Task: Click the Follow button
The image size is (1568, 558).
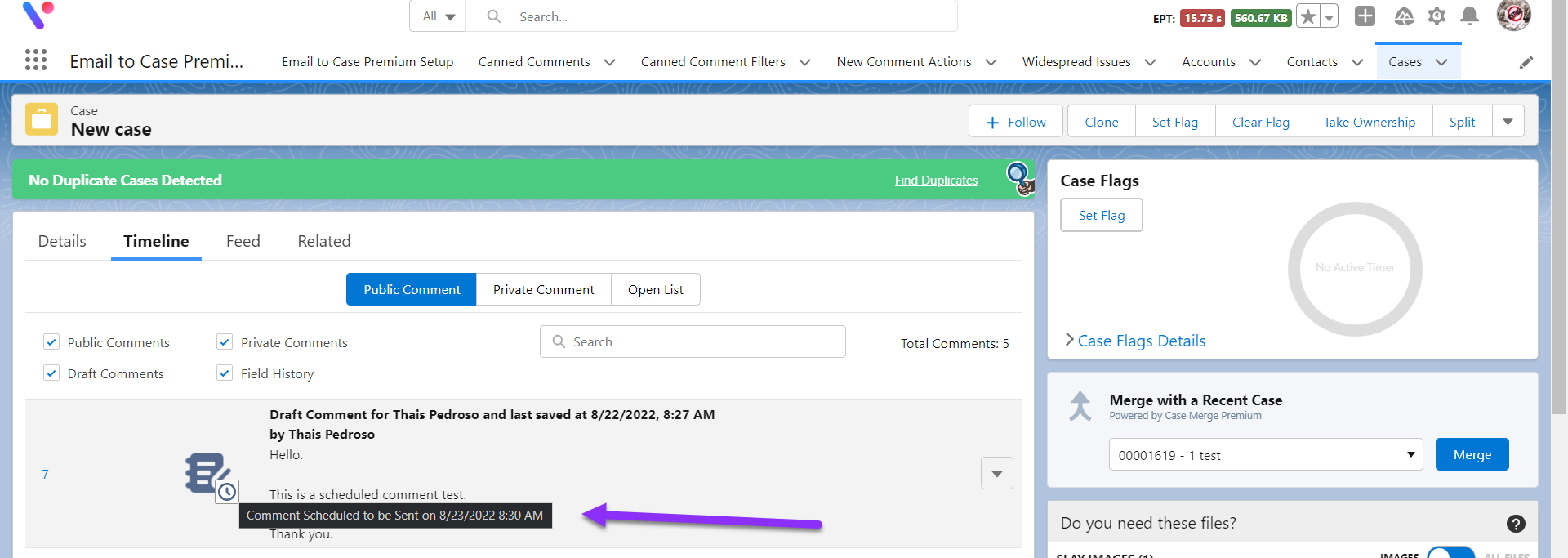Action: coord(1016,122)
